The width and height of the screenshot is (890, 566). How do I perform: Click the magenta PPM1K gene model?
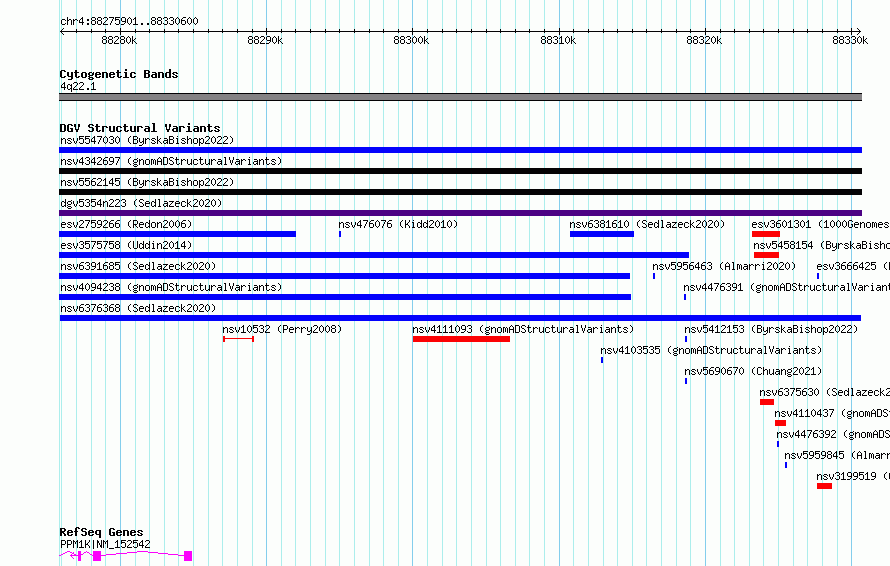tap(125, 555)
